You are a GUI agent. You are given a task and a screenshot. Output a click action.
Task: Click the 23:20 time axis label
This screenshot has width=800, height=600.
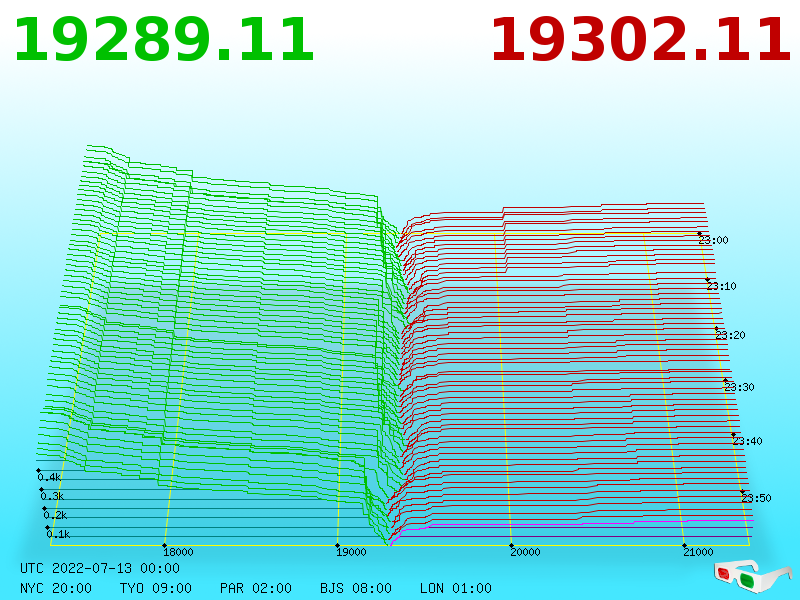click(x=730, y=335)
